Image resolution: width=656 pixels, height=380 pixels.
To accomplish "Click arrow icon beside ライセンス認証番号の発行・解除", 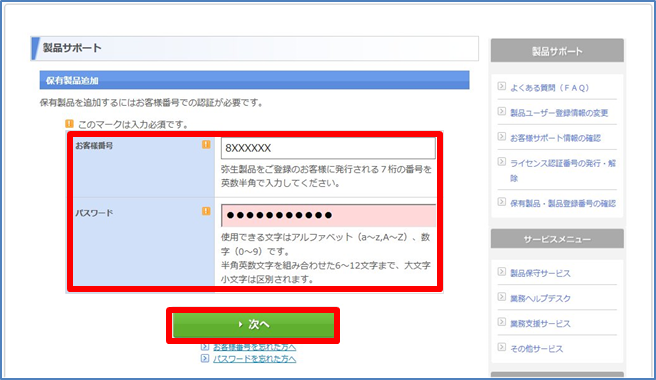I will [502, 162].
